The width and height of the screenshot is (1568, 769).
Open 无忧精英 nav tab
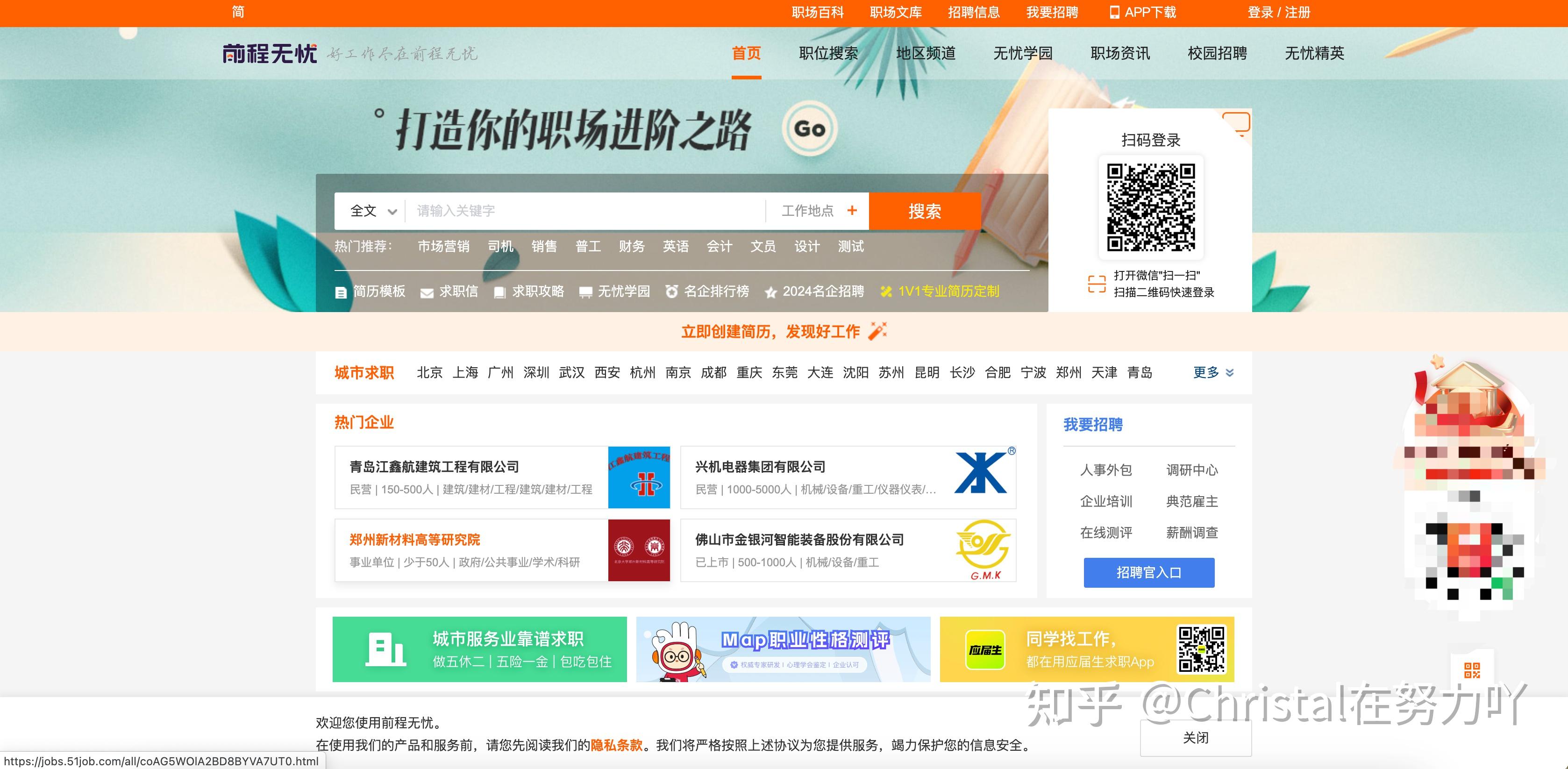(x=1314, y=53)
